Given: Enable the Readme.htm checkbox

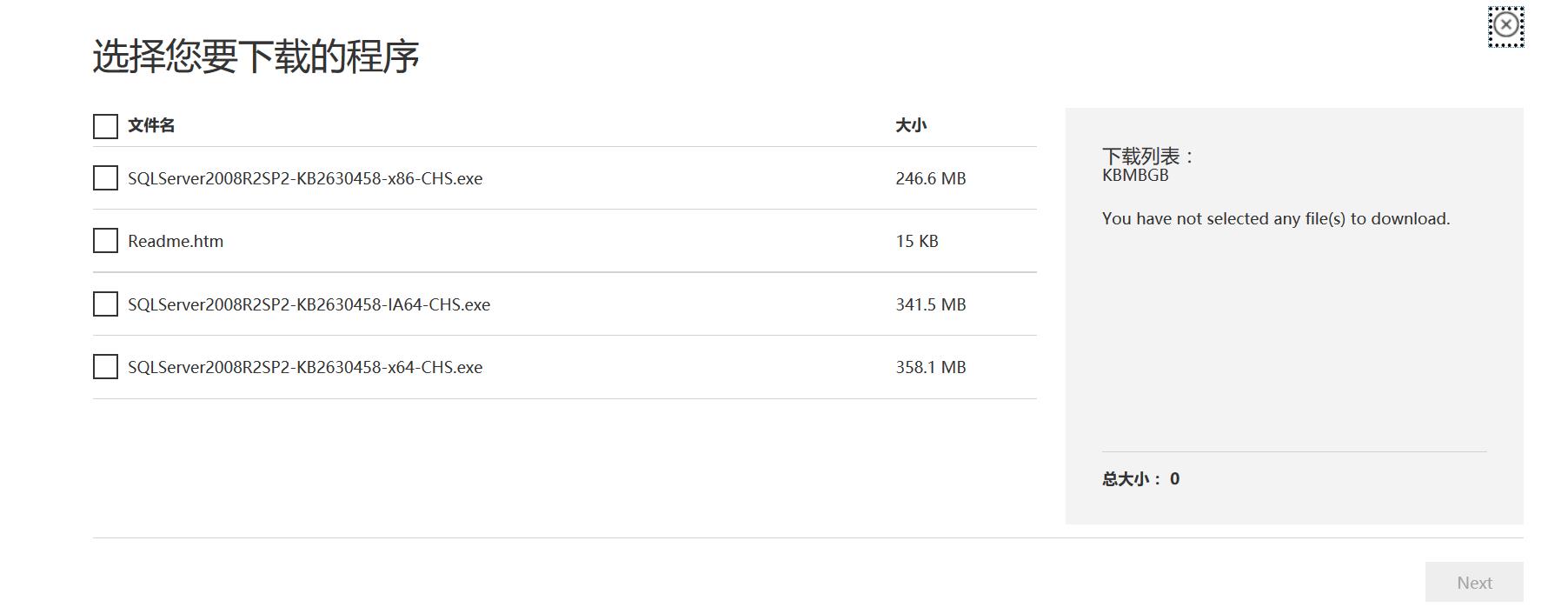Looking at the screenshot, I should [x=105, y=241].
